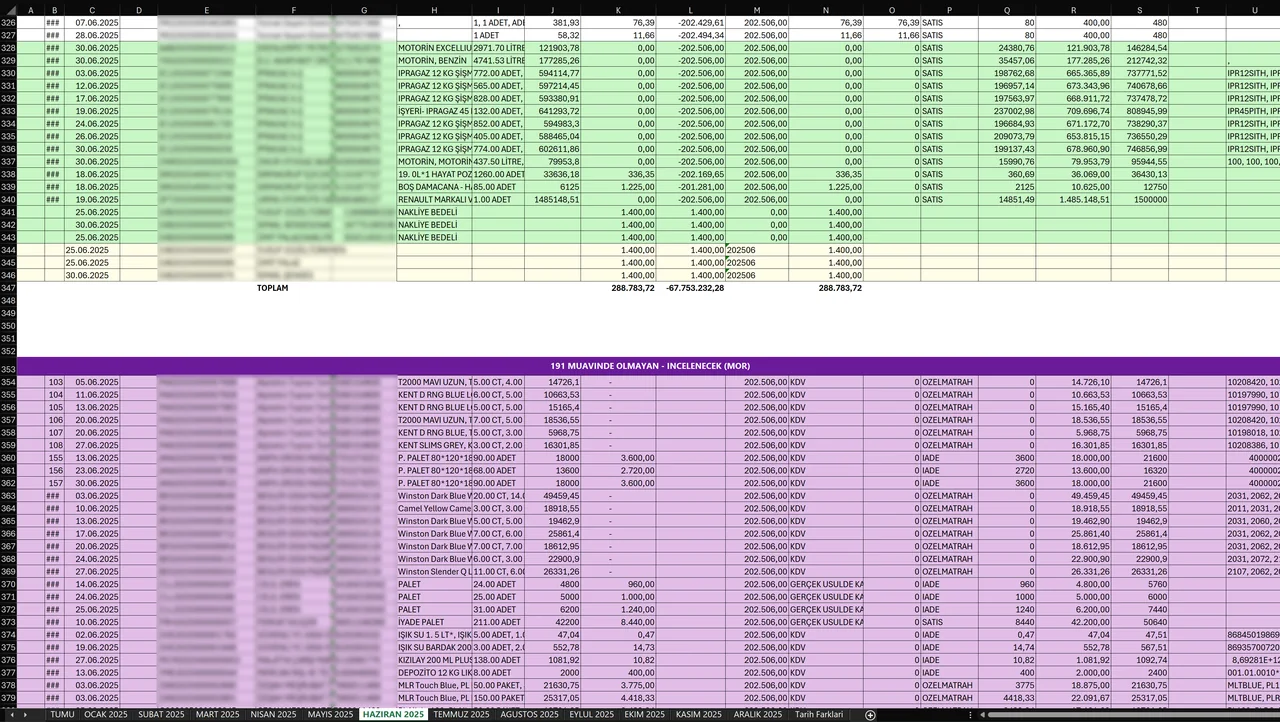Select the MART 2025 sheet tab

pyautogui.click(x=217, y=715)
